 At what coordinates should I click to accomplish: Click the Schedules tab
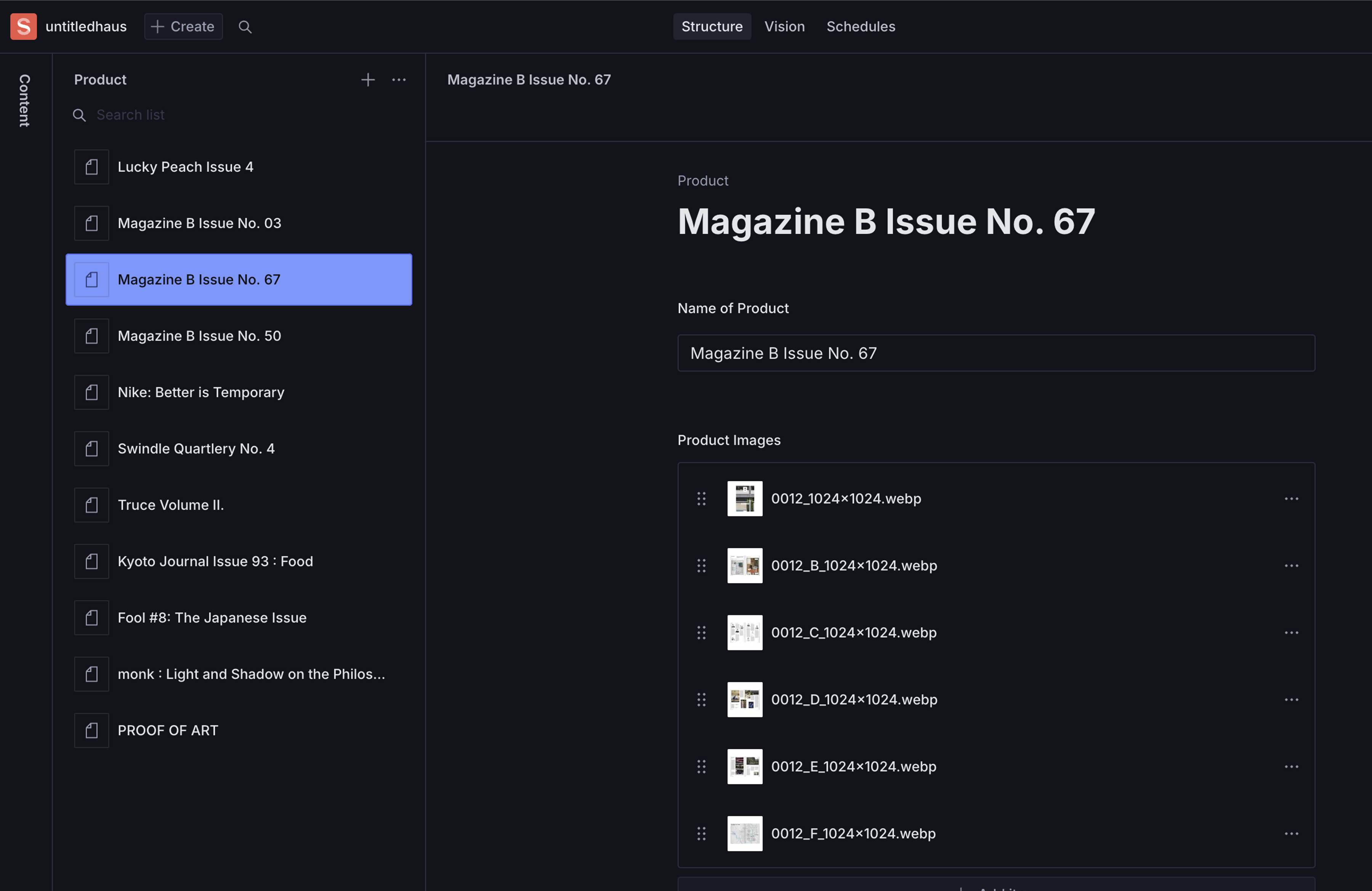860,26
